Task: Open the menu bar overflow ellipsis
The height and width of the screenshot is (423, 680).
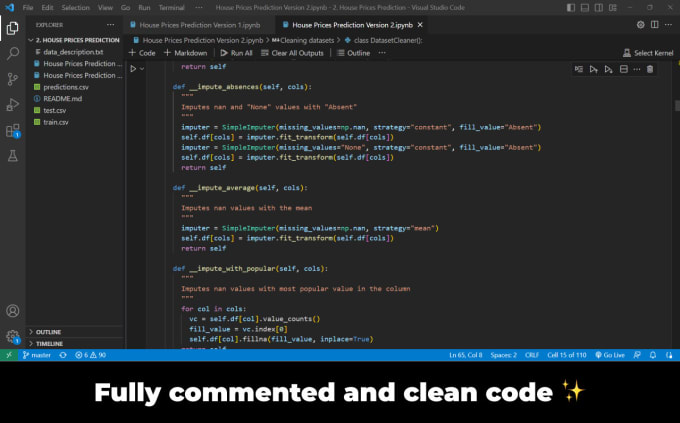Action: pos(199,7)
